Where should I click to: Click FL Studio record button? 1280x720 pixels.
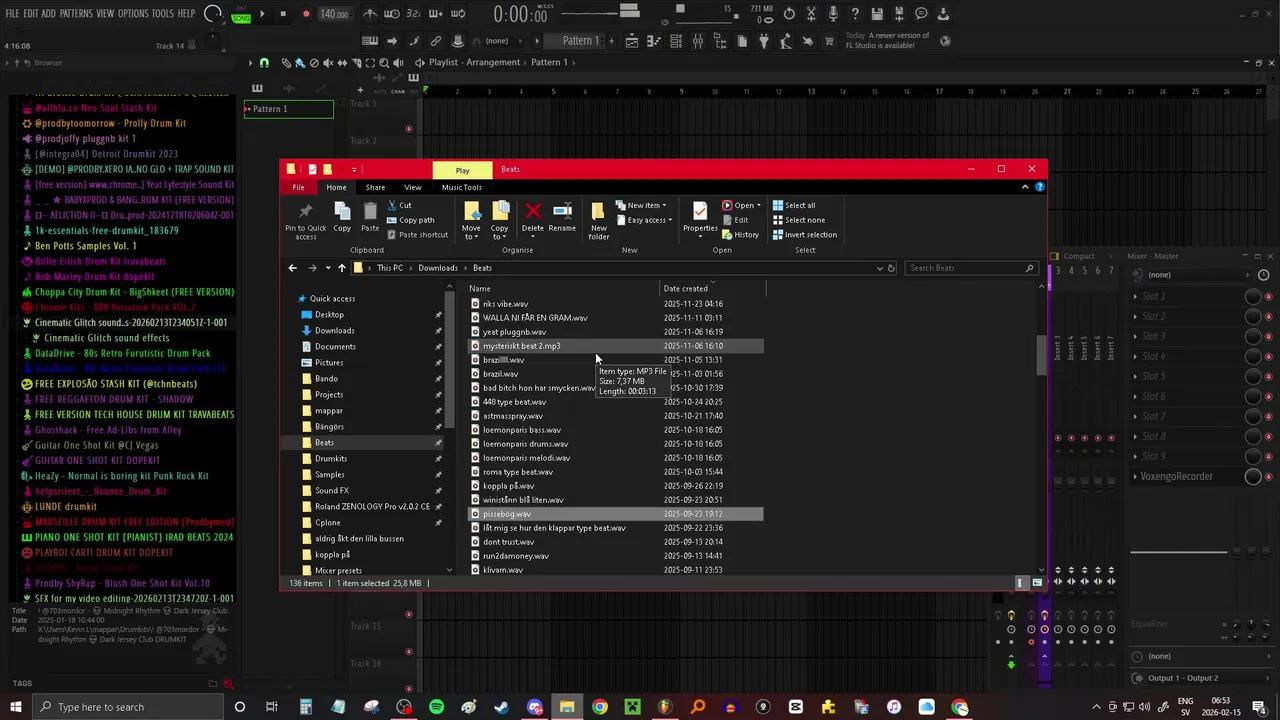click(x=306, y=14)
